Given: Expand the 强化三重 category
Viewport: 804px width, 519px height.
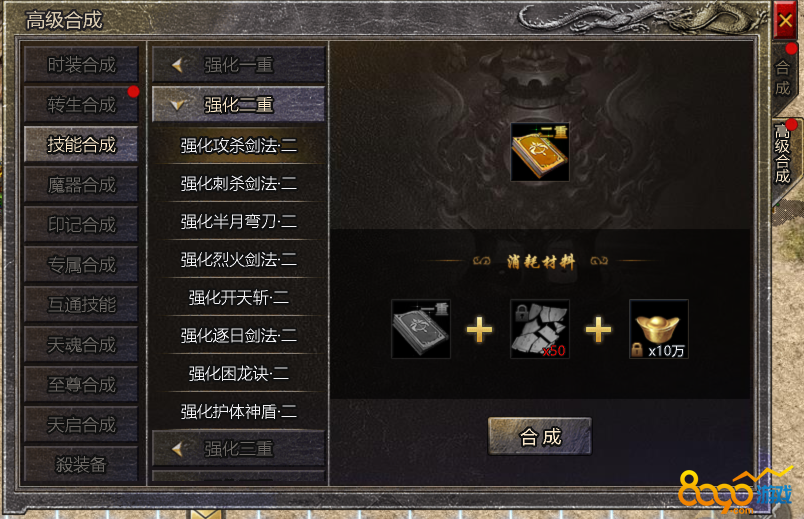Looking at the screenshot, I should (x=238, y=449).
